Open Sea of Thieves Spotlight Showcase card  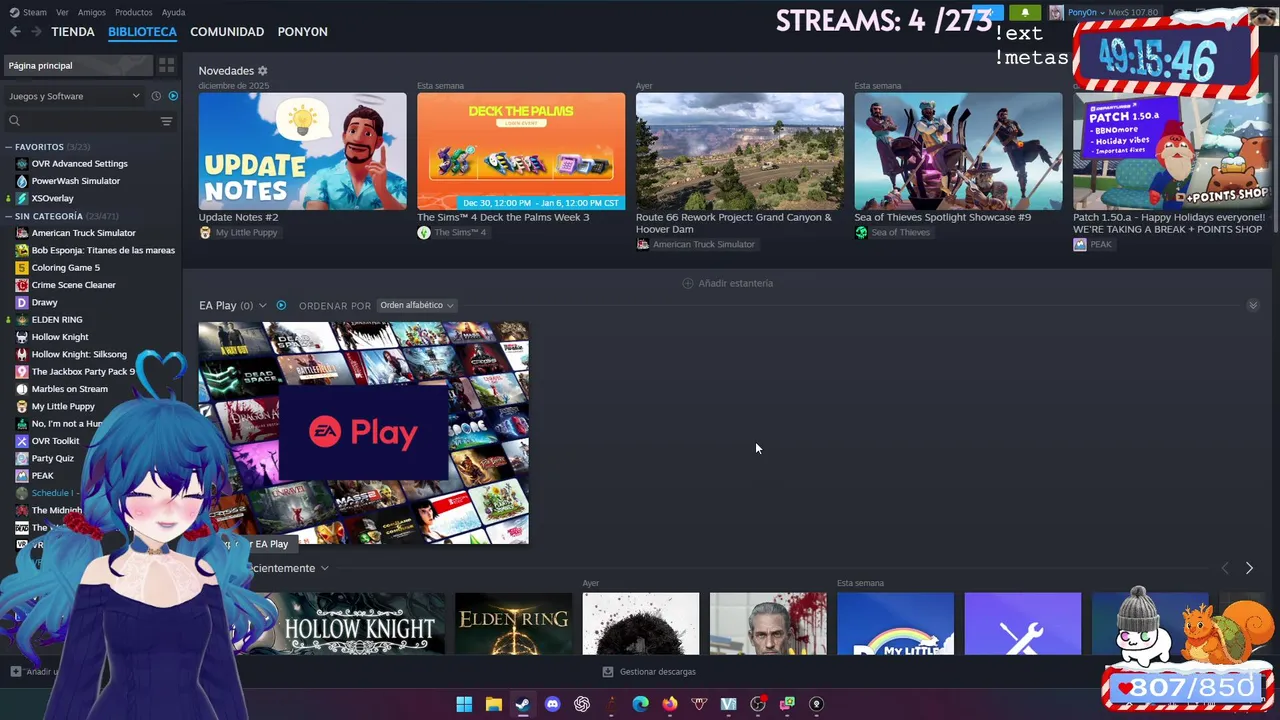pyautogui.click(x=958, y=151)
